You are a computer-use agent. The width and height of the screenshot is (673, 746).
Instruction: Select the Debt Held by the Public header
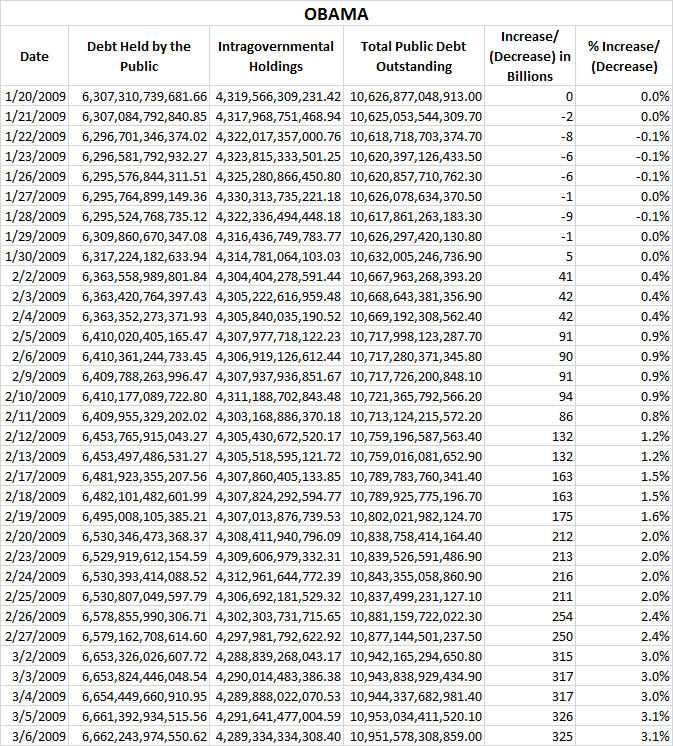139,57
